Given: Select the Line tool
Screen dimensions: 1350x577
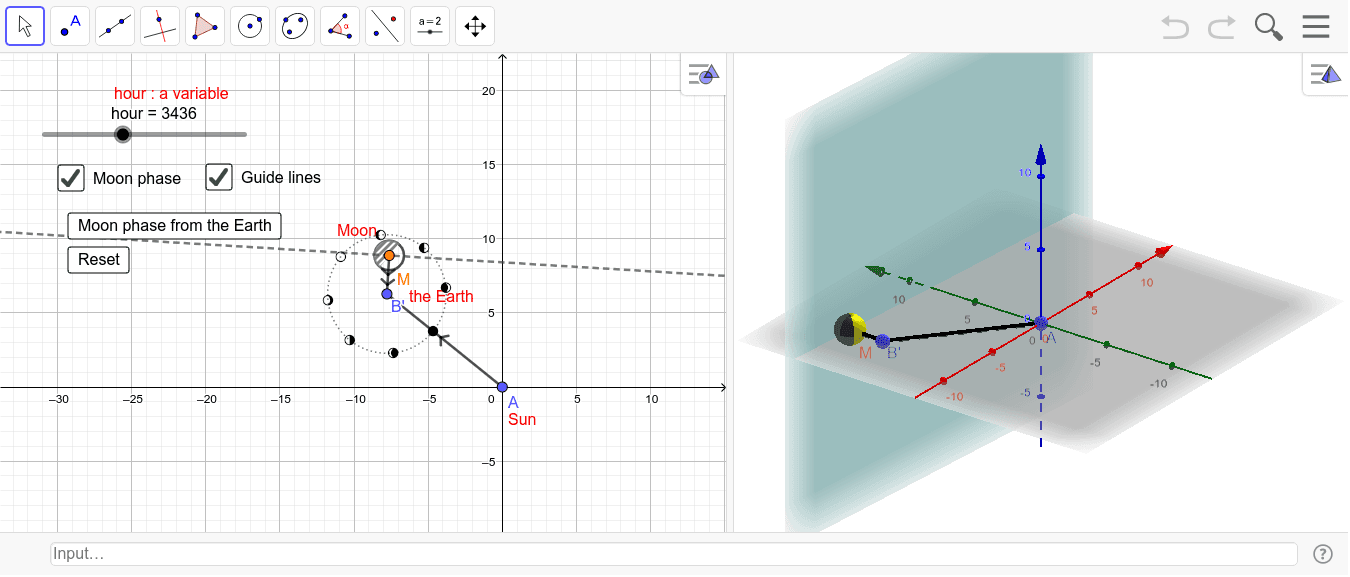Looking at the screenshot, I should point(115,25).
